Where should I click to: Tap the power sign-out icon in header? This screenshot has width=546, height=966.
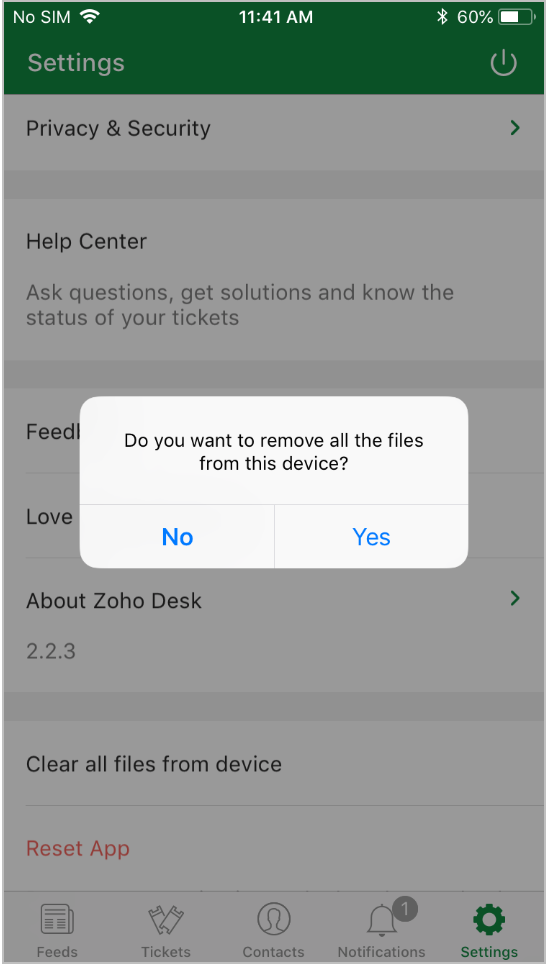coord(503,63)
